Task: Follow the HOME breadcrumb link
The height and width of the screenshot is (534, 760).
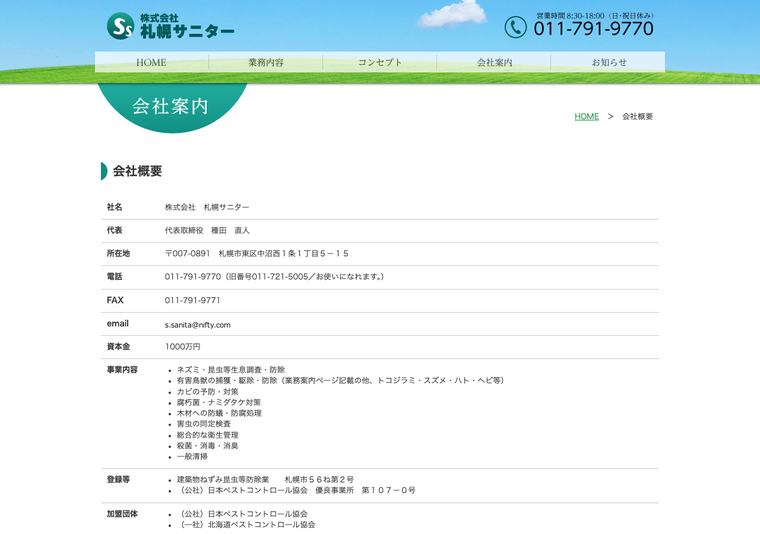Action: coord(586,116)
